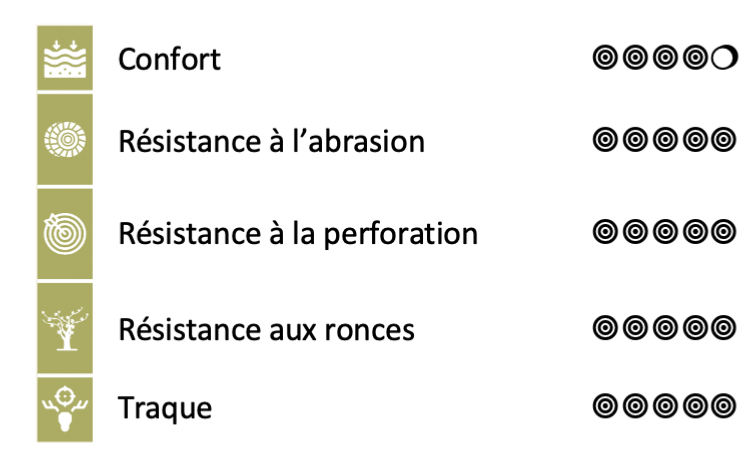756x460 pixels.
Task: Click the Traque deer crosshair icon
Action: (x=65, y=409)
